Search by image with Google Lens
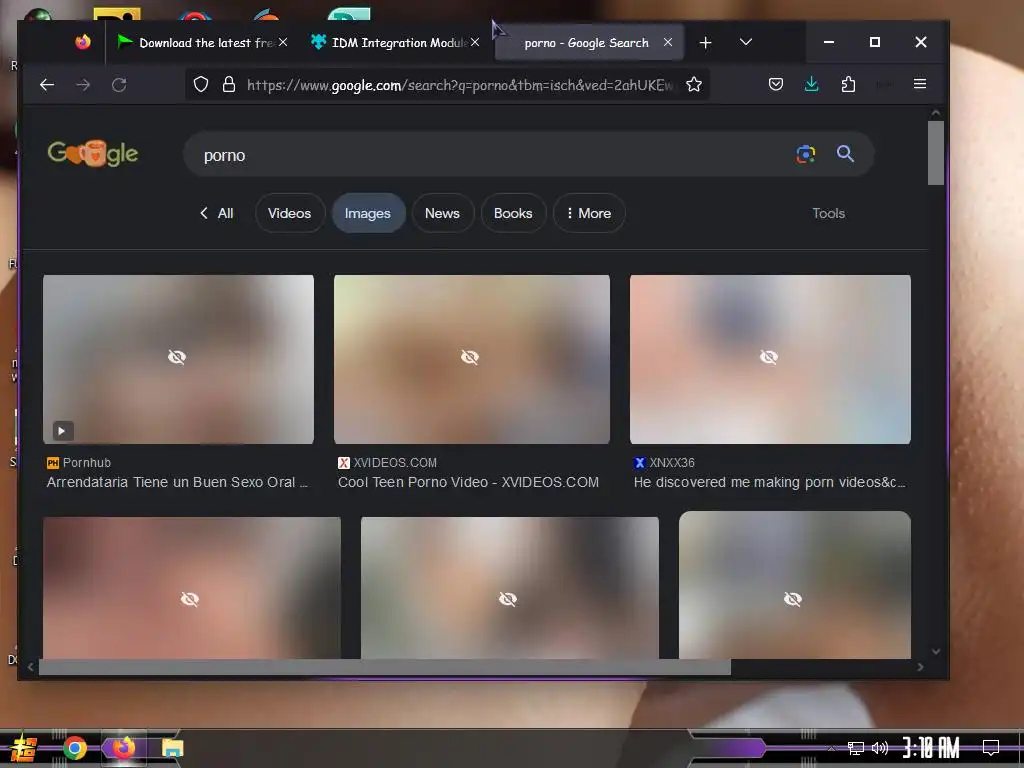Viewport: 1024px width, 768px height. click(x=806, y=154)
